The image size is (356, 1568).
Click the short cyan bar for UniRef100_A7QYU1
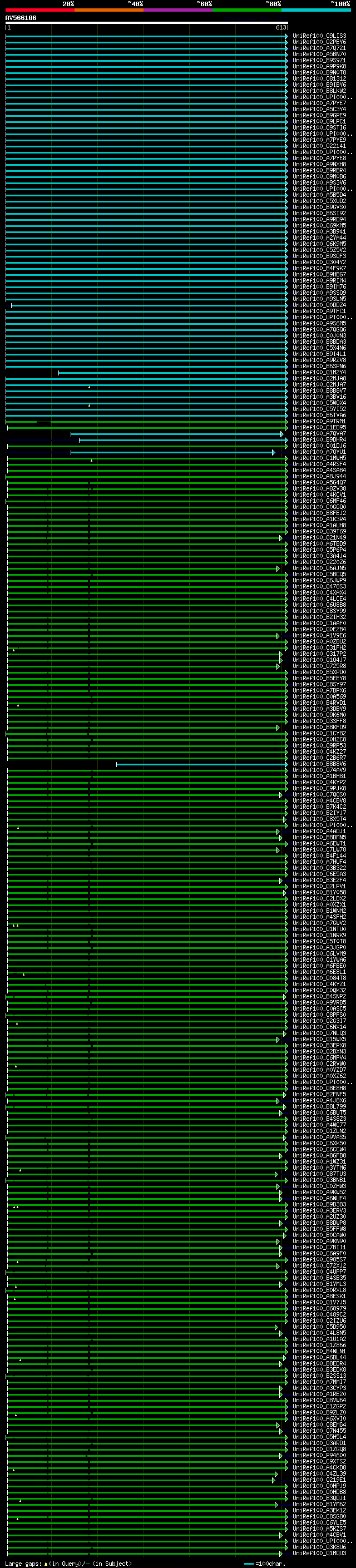click(x=173, y=452)
